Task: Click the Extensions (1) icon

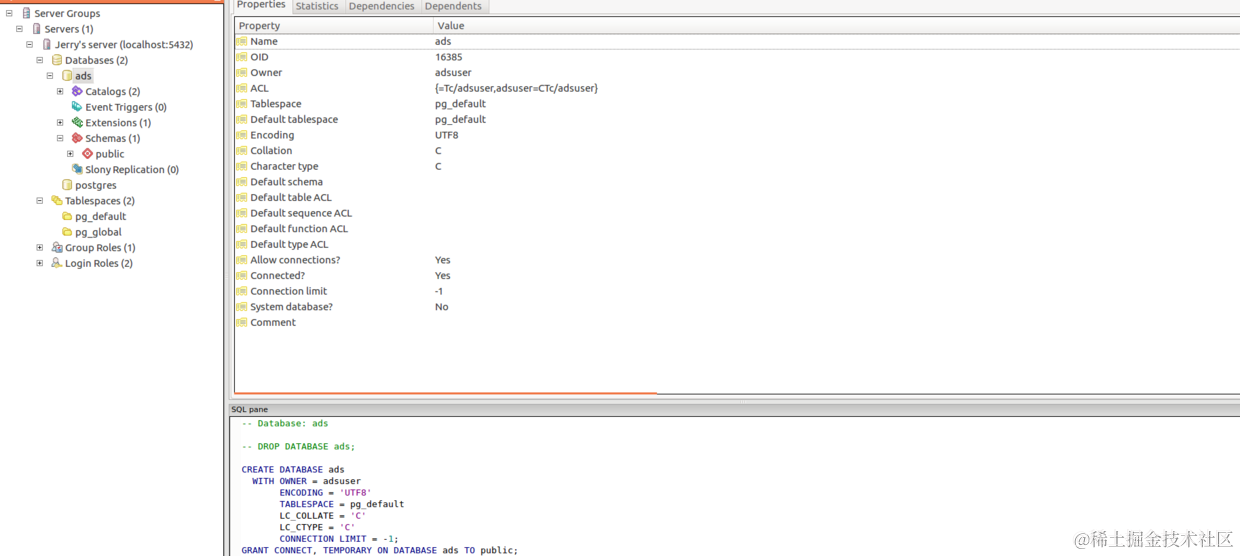Action: 77,123
